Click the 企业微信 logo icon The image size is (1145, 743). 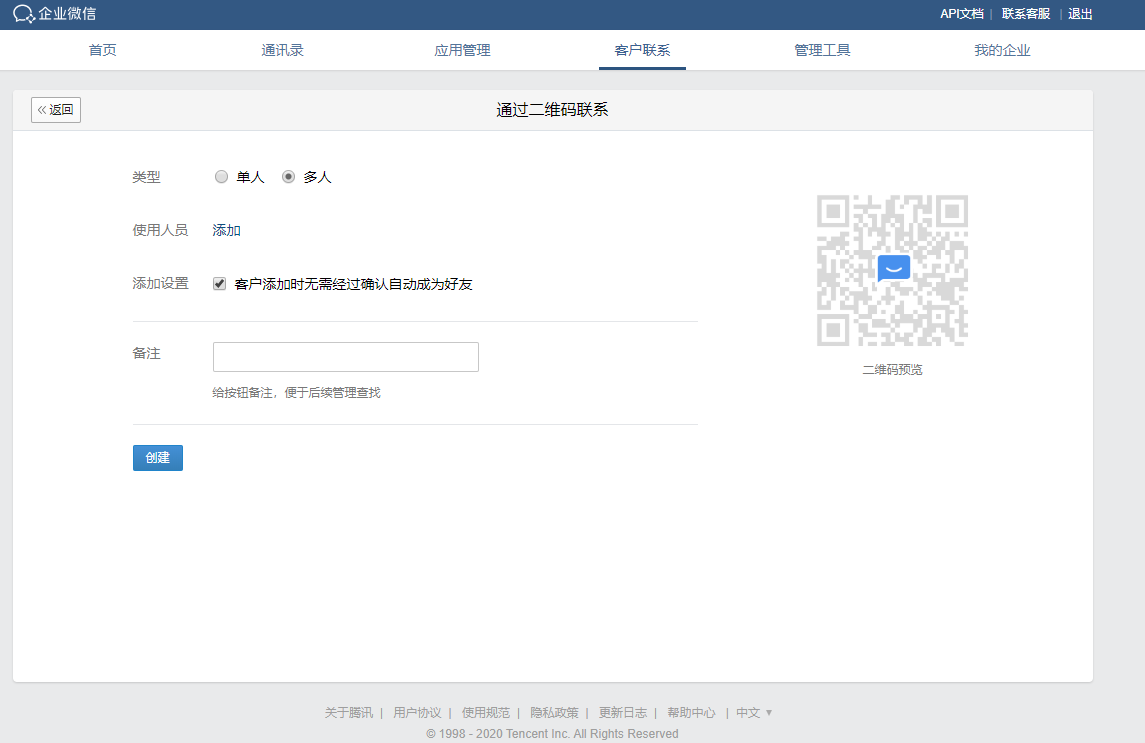click(x=23, y=14)
